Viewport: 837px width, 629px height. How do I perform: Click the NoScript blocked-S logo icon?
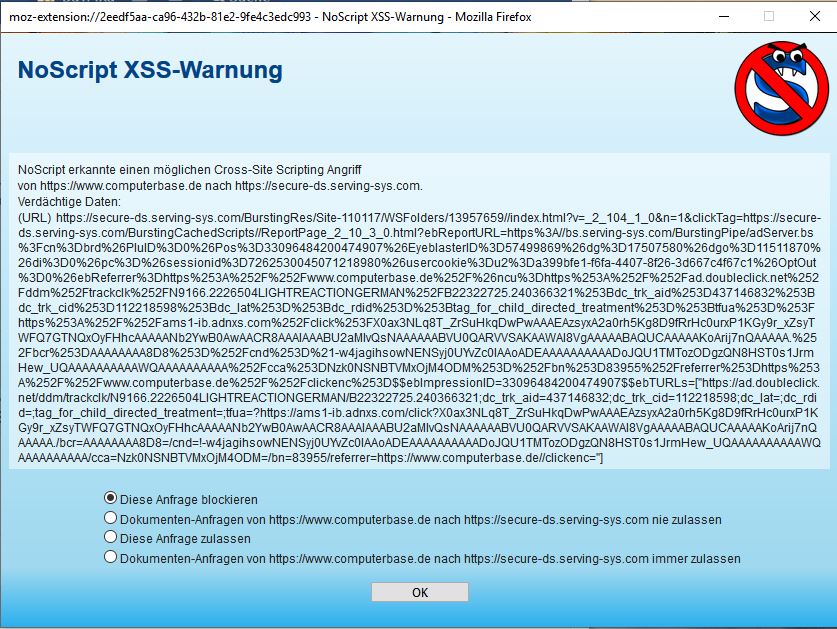tap(781, 88)
